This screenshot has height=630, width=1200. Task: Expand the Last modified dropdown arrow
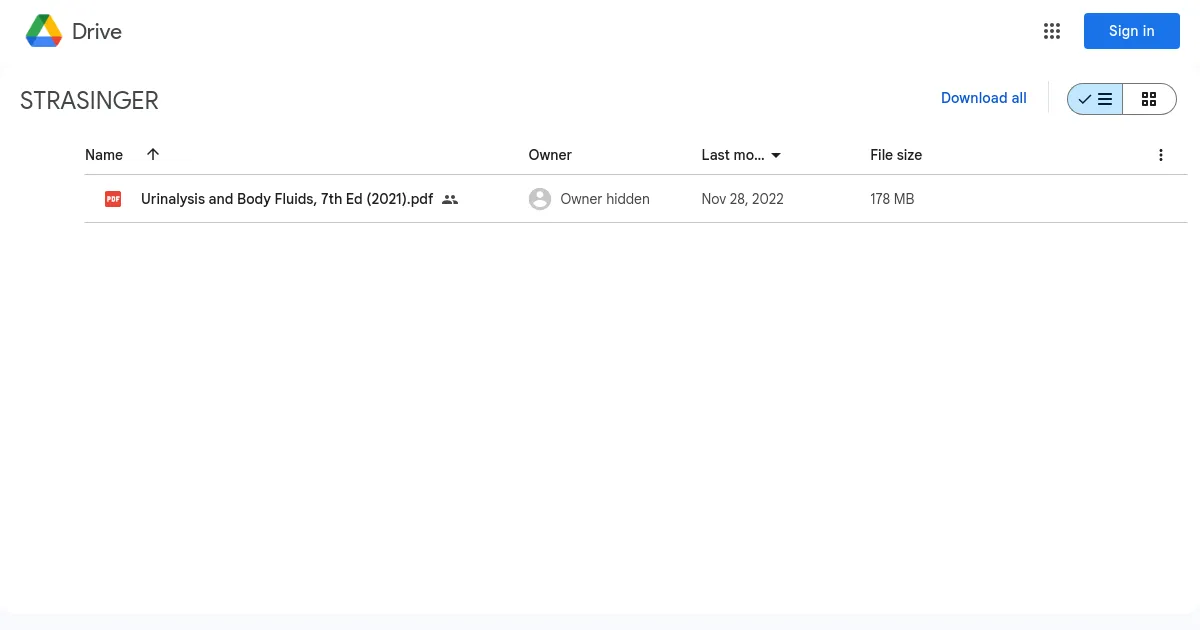[776, 155]
